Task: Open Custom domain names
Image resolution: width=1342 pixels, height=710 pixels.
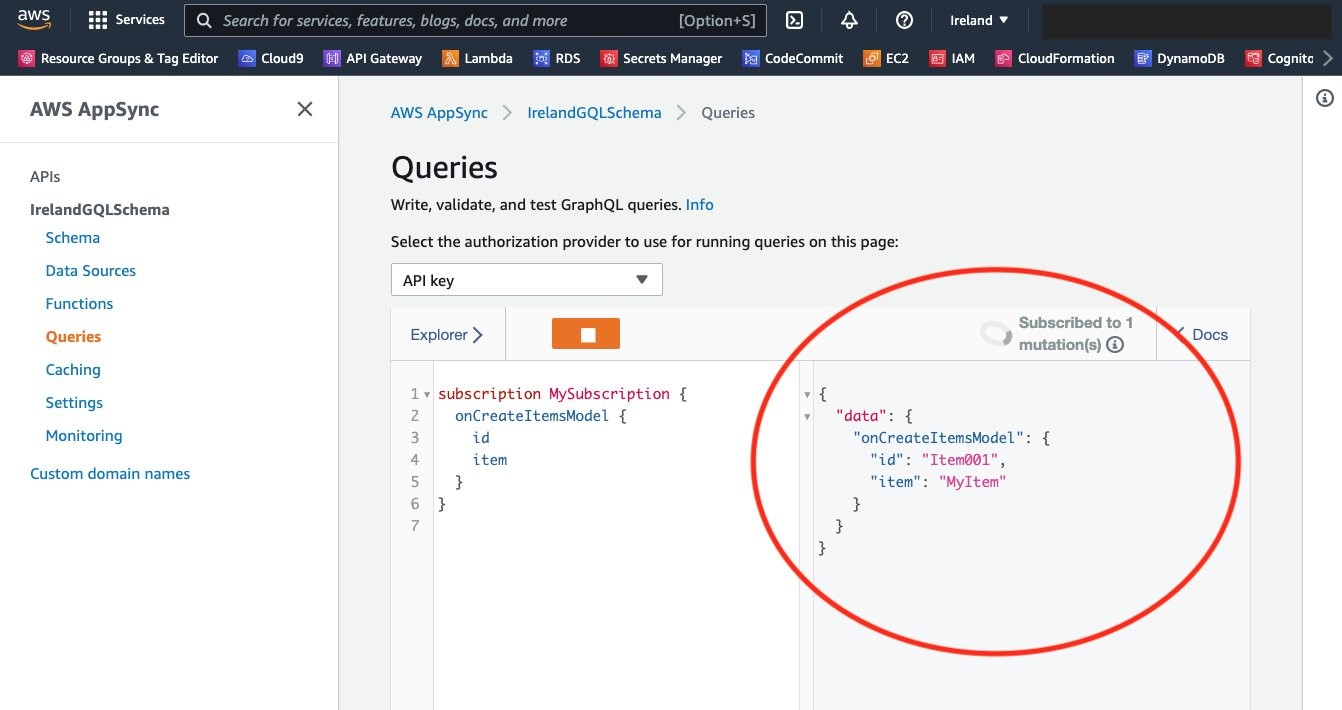Action: [110, 473]
